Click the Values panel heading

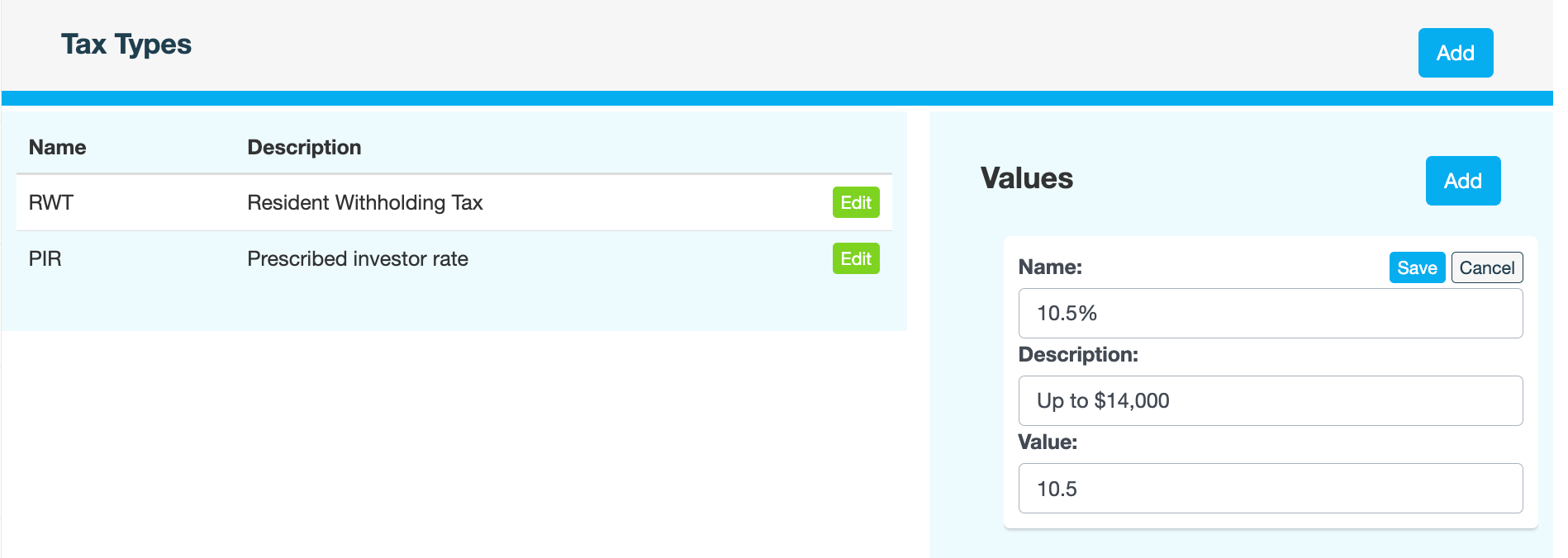tap(1026, 178)
